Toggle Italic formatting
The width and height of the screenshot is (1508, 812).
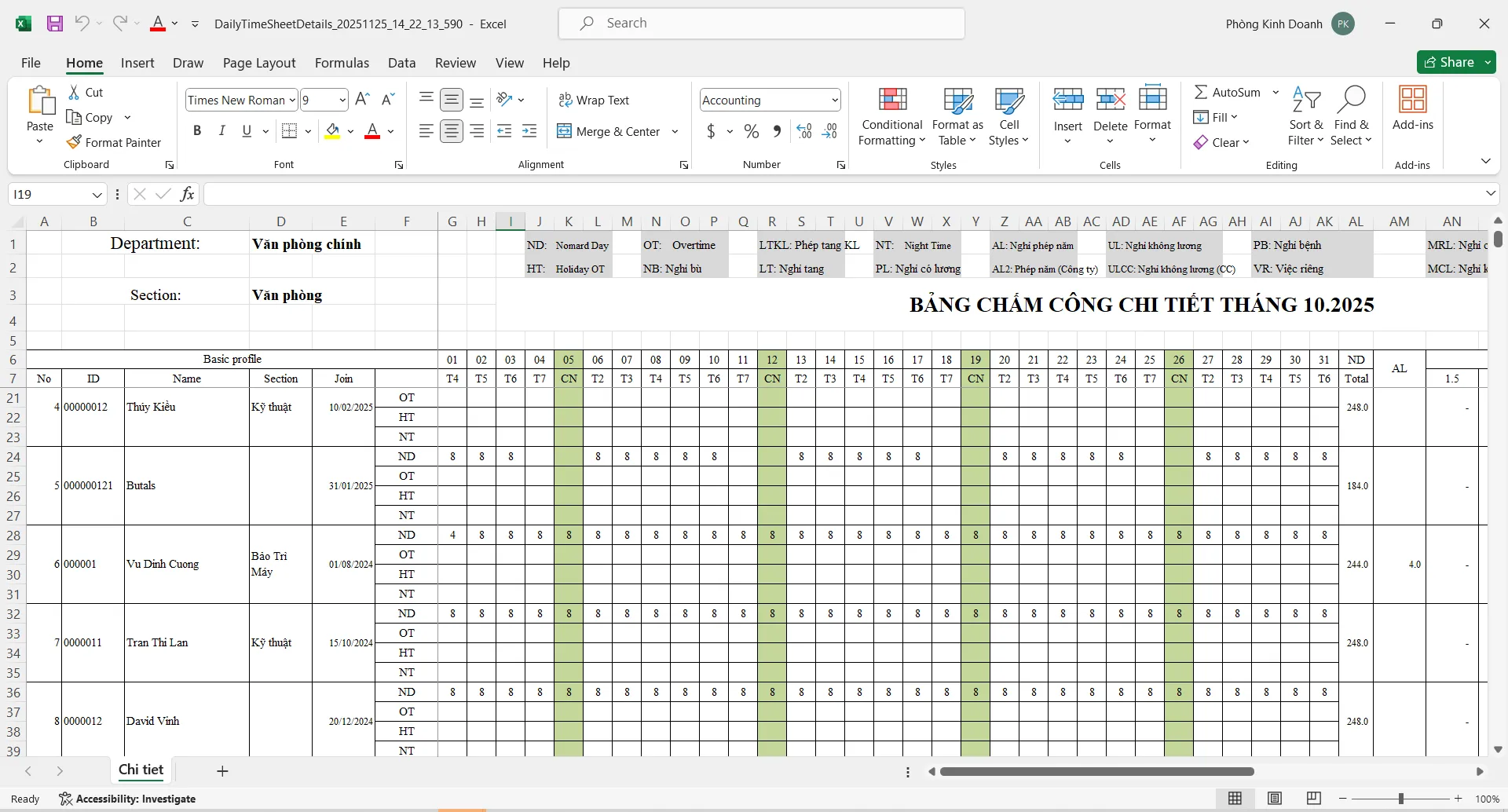221,131
